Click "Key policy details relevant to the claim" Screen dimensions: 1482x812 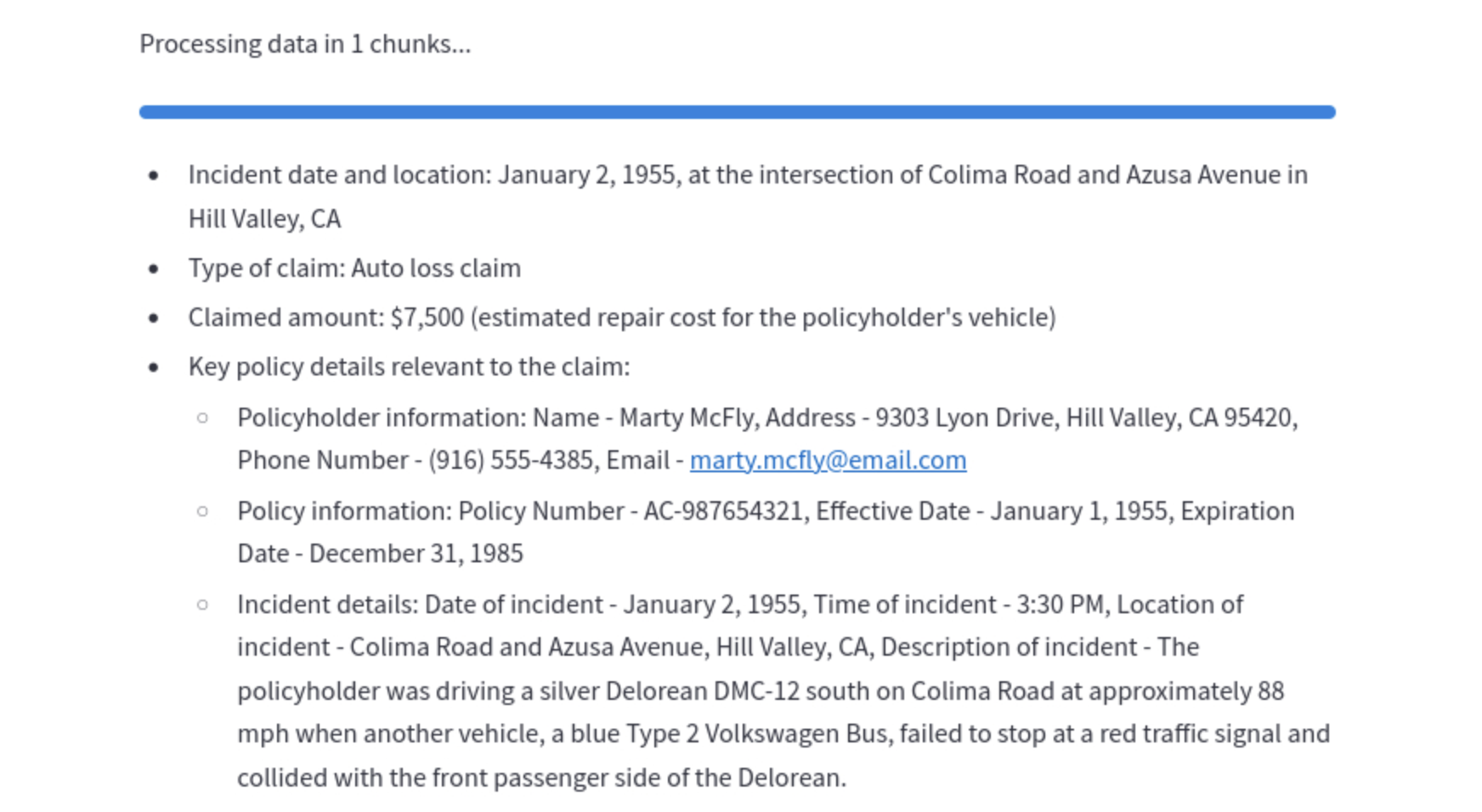coord(409,367)
